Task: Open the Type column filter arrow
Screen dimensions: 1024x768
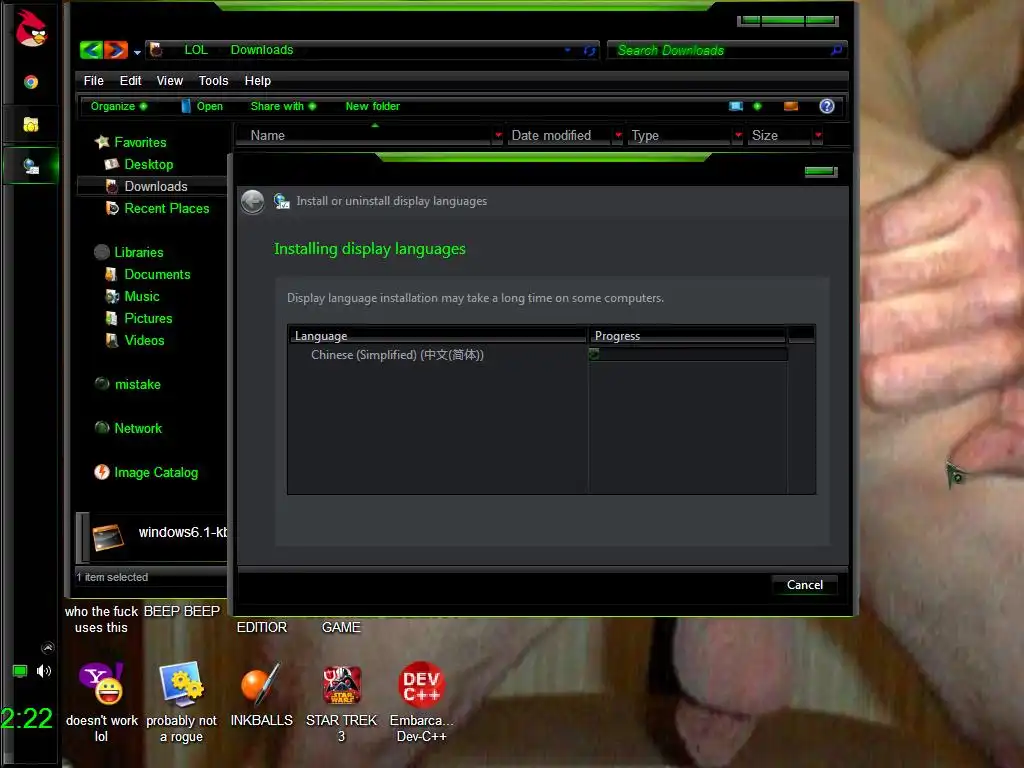Action: pos(739,135)
